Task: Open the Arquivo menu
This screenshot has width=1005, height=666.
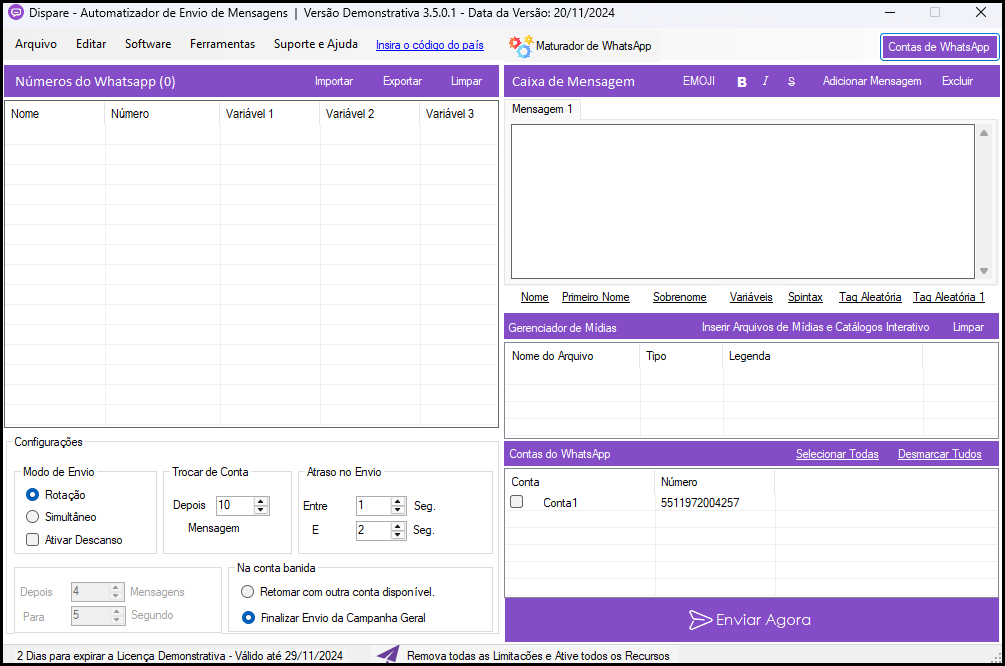Action: click(36, 44)
